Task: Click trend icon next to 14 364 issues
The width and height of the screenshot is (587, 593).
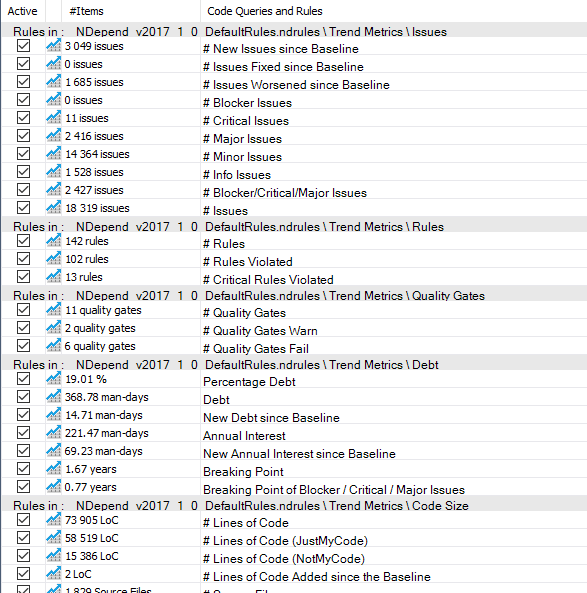Action: click(53, 154)
